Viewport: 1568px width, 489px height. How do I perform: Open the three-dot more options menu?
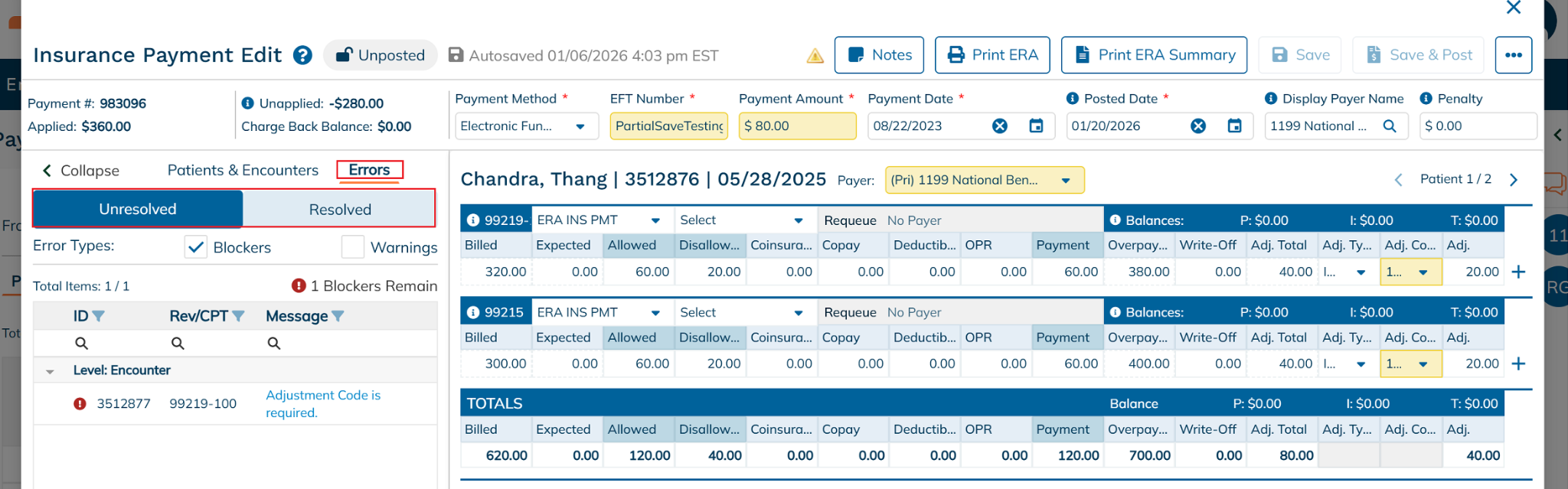[x=1513, y=55]
